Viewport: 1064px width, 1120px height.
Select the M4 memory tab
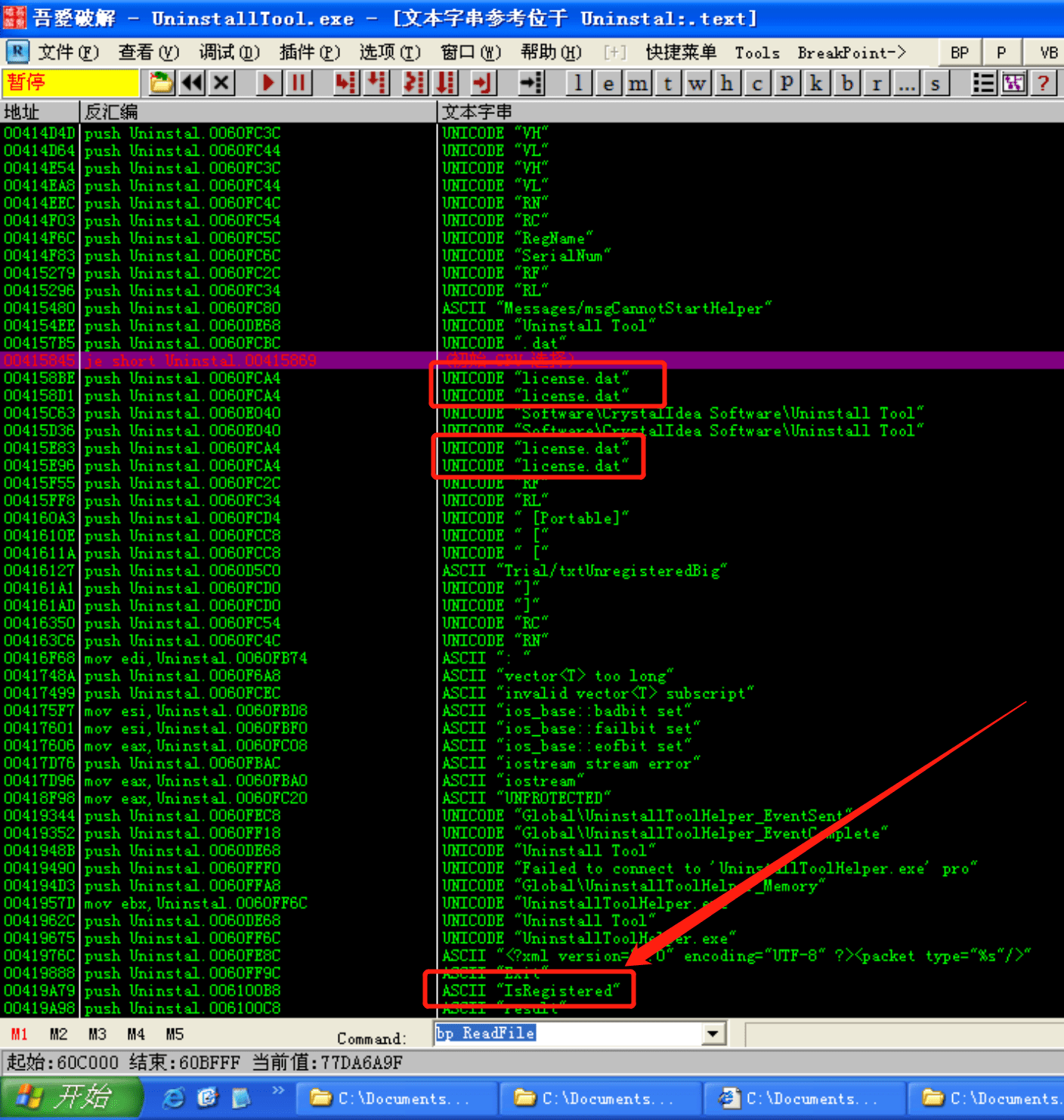136,1034
